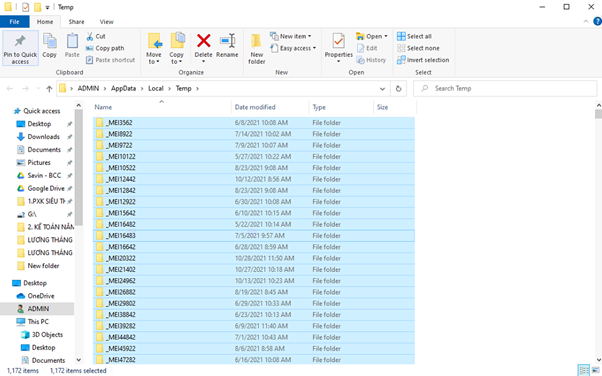This screenshot has width=602, height=376.
Task: Open the Open button dropdown
Action: [x=386, y=36]
